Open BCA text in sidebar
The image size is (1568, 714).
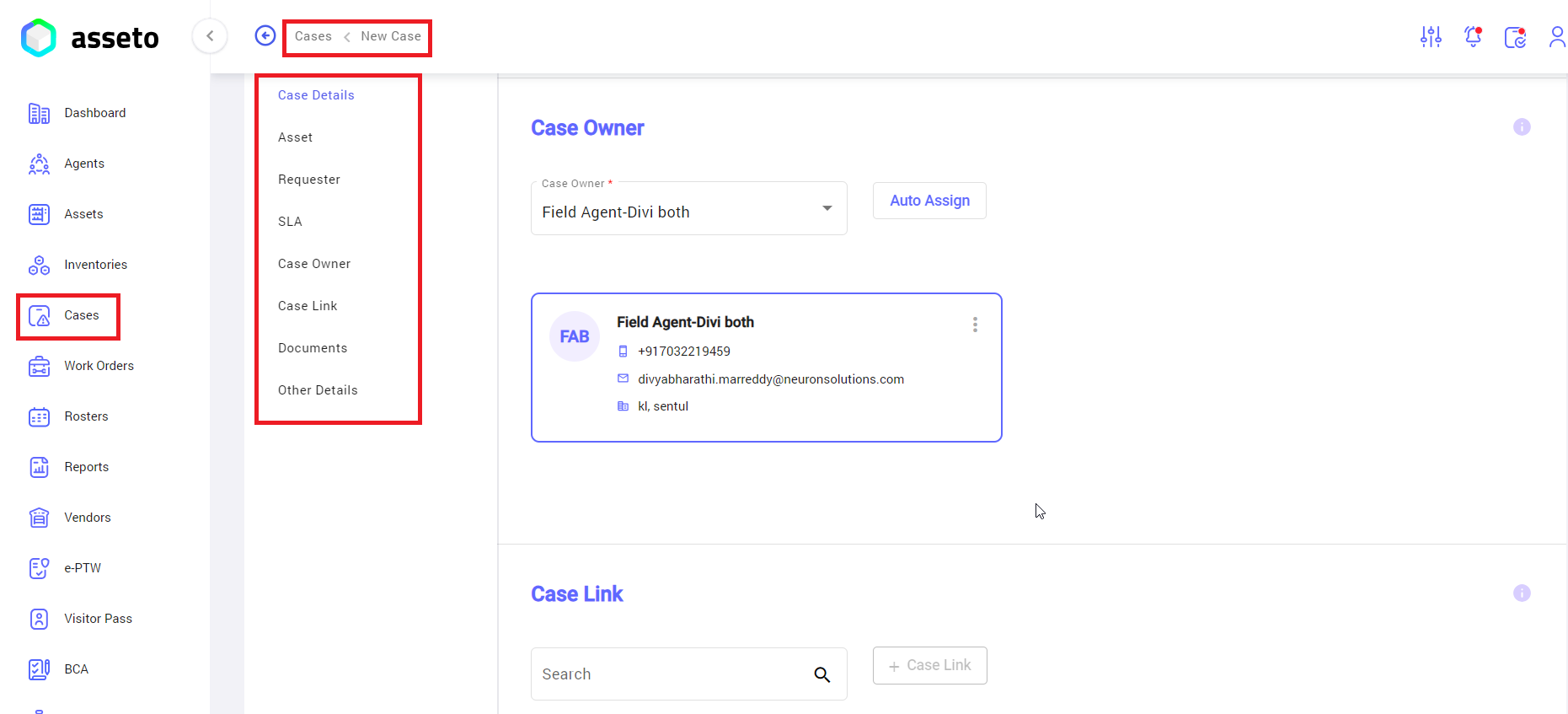77,669
